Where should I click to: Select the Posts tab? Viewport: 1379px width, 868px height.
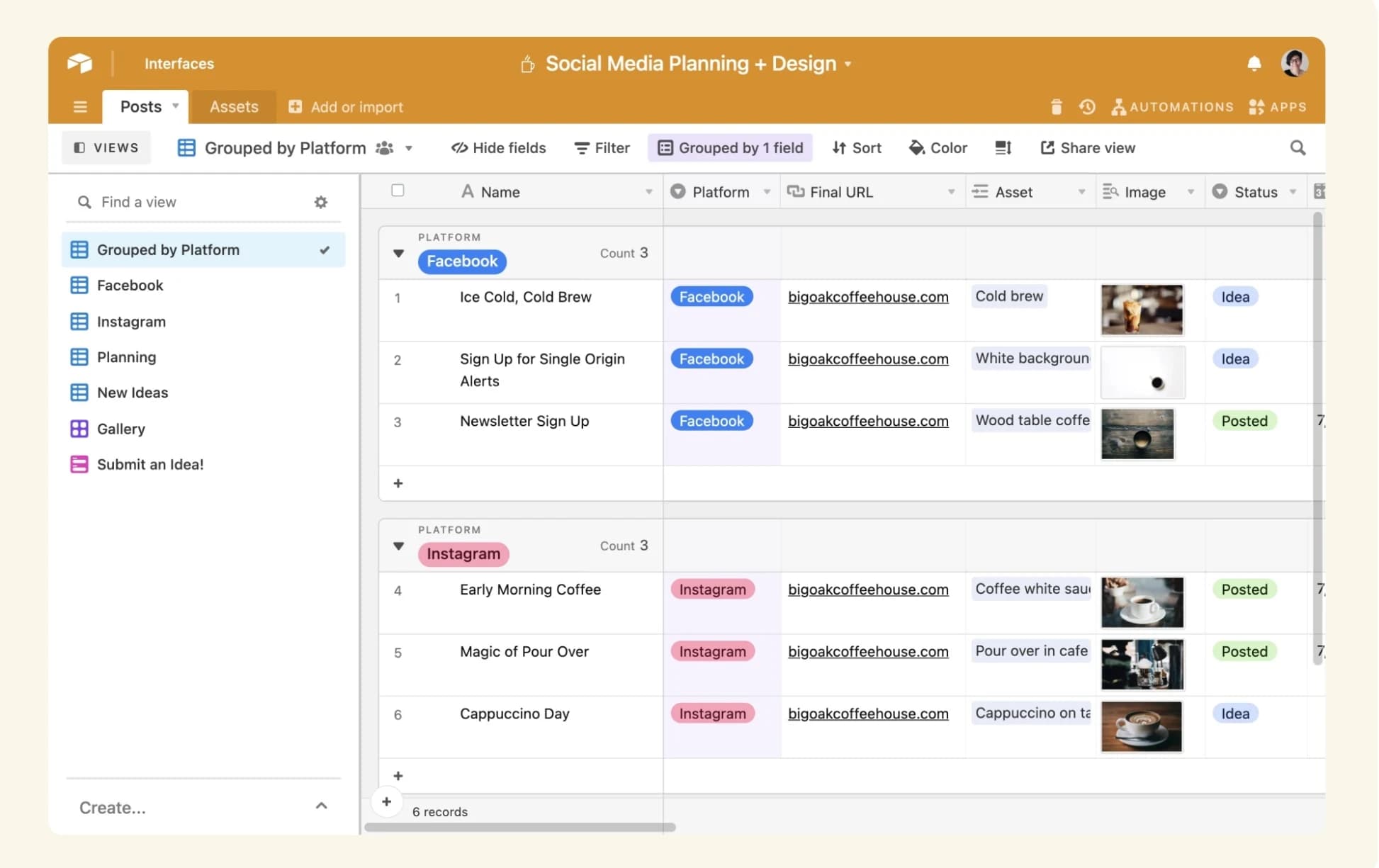(140, 106)
